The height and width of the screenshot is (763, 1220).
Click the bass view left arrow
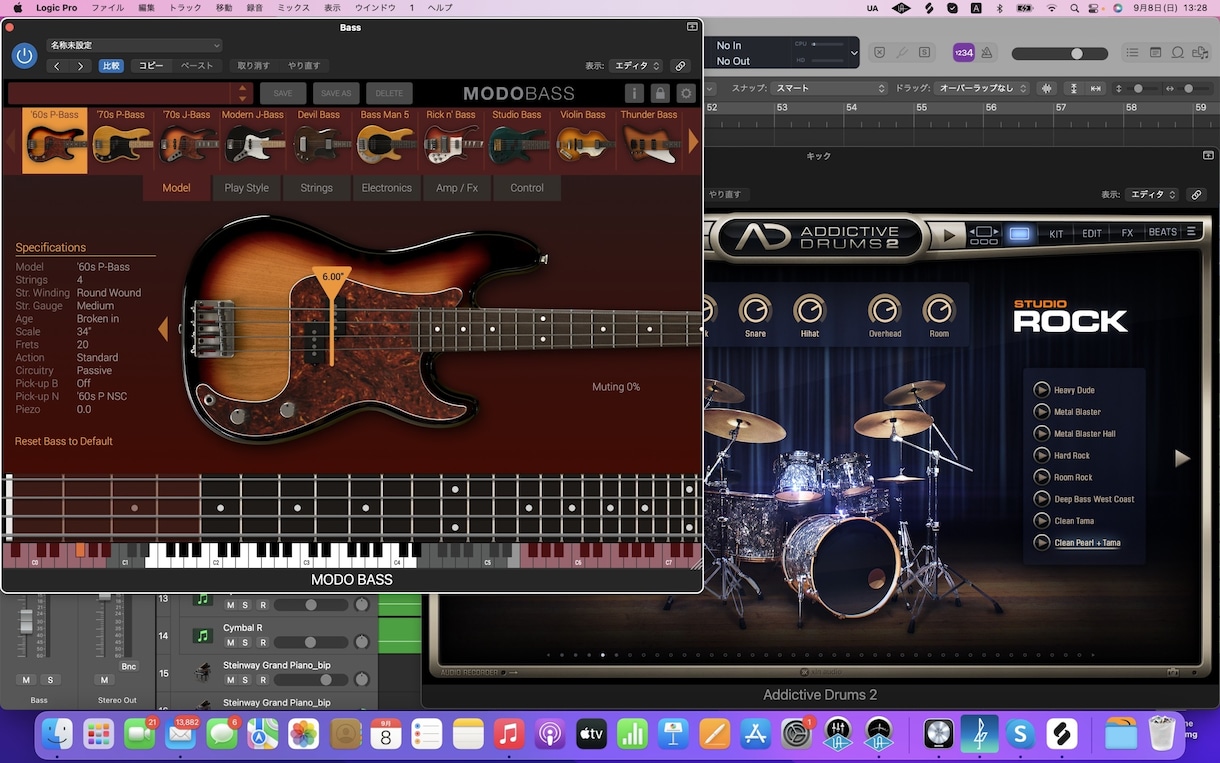click(163, 328)
